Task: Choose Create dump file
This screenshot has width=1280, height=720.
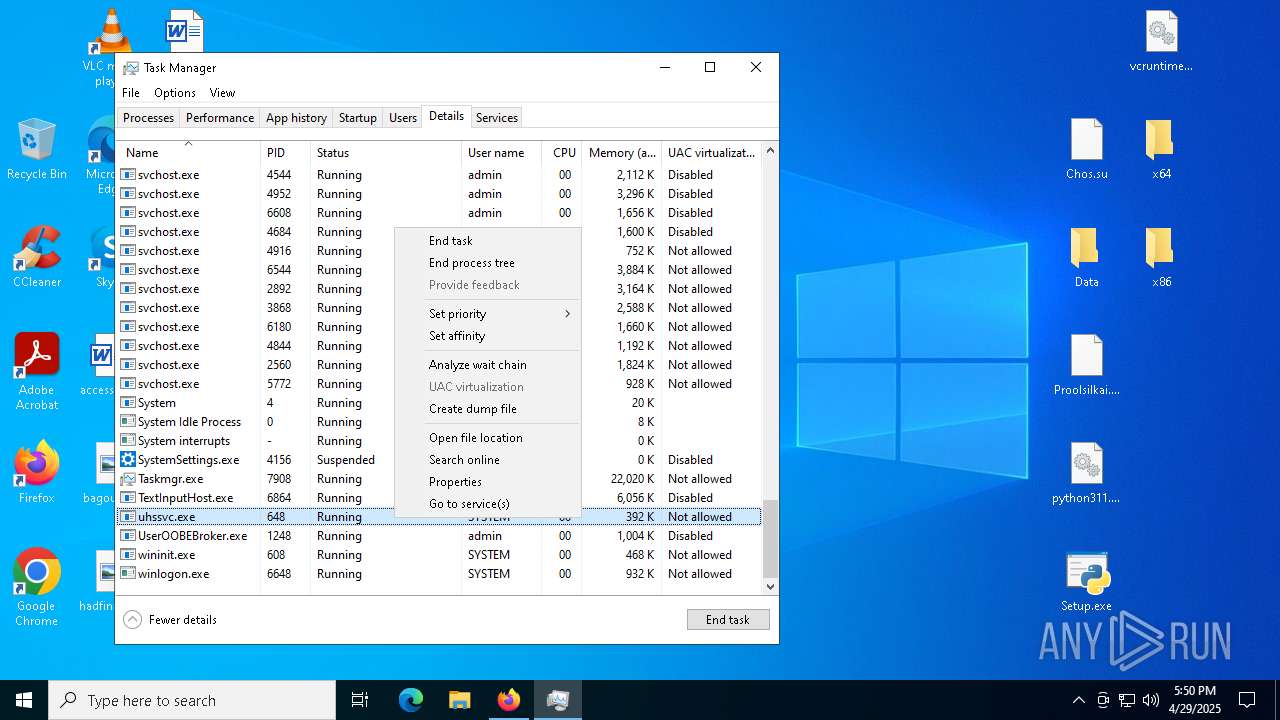Action: click(488, 409)
